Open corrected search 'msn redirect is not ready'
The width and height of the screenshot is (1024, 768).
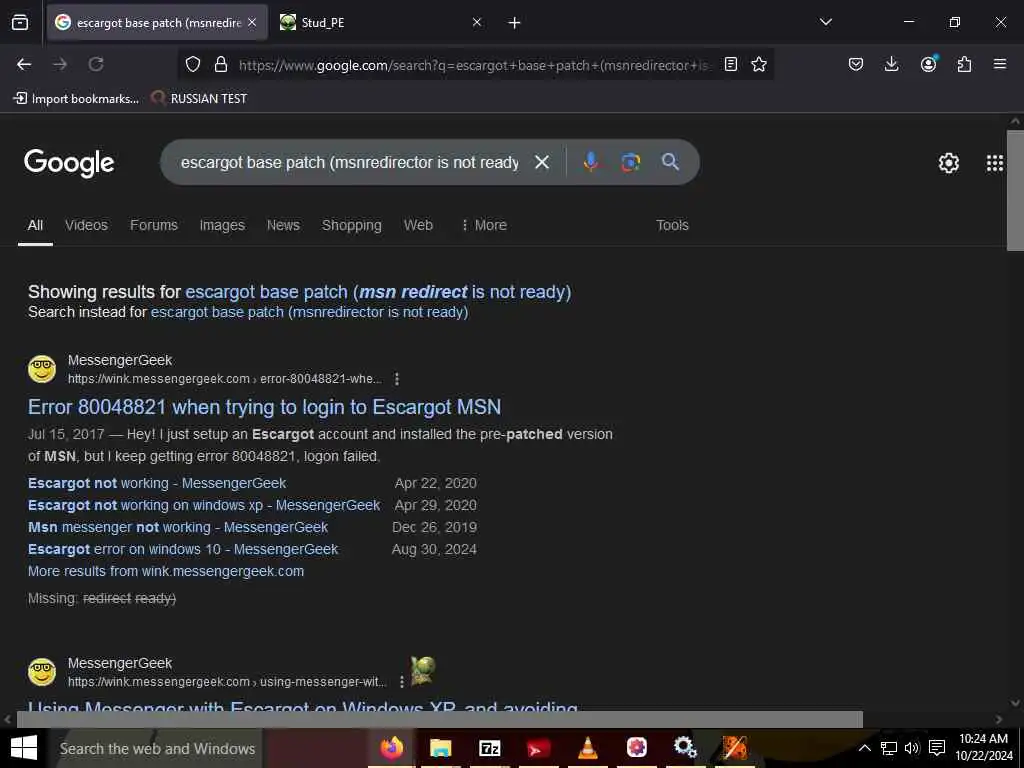pos(378,292)
